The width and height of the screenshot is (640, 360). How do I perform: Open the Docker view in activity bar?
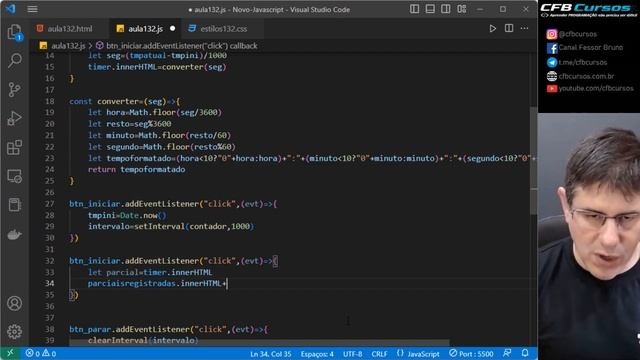pyautogui.click(x=14, y=235)
